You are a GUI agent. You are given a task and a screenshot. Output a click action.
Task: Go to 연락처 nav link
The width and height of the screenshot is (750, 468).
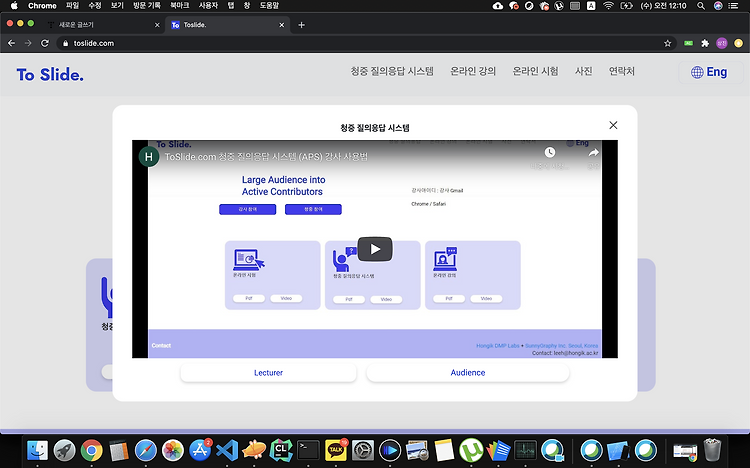(621, 71)
